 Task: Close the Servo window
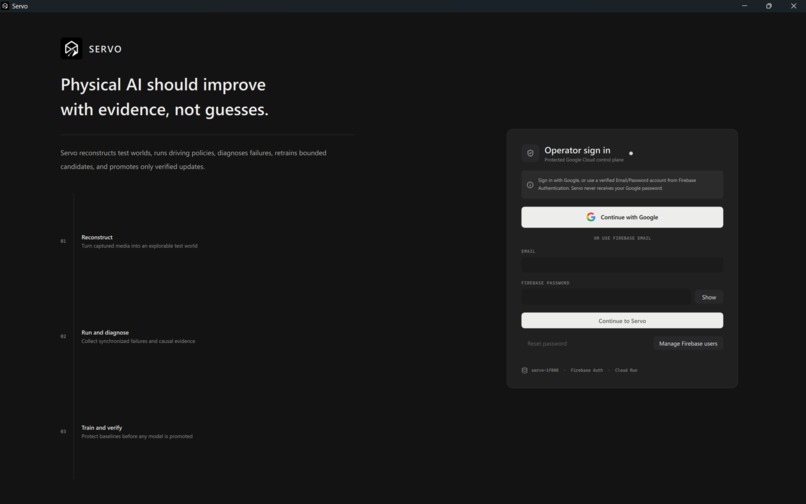click(x=793, y=6)
